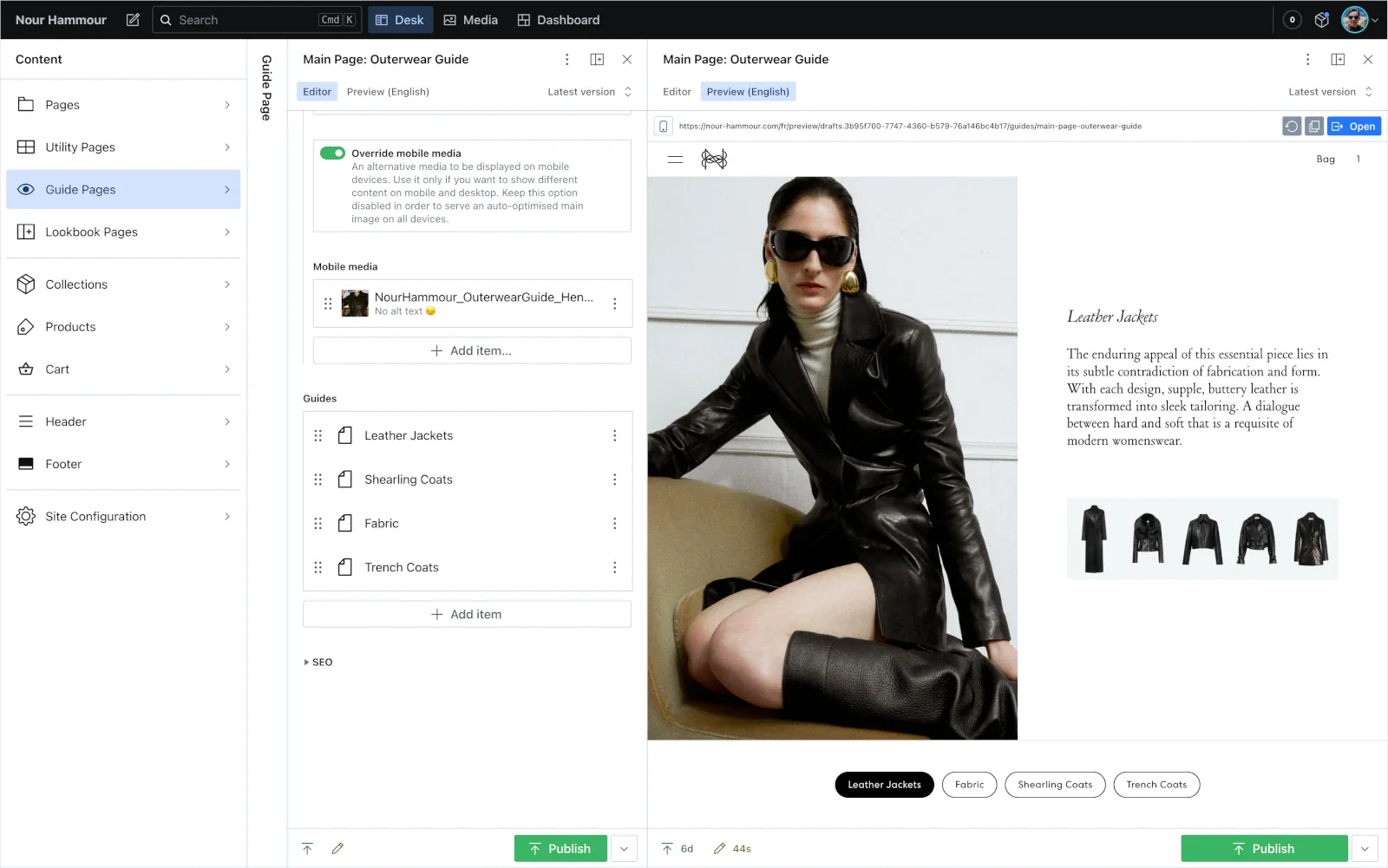
Task: Open the split pane icon in editor panel
Action: click(597, 59)
